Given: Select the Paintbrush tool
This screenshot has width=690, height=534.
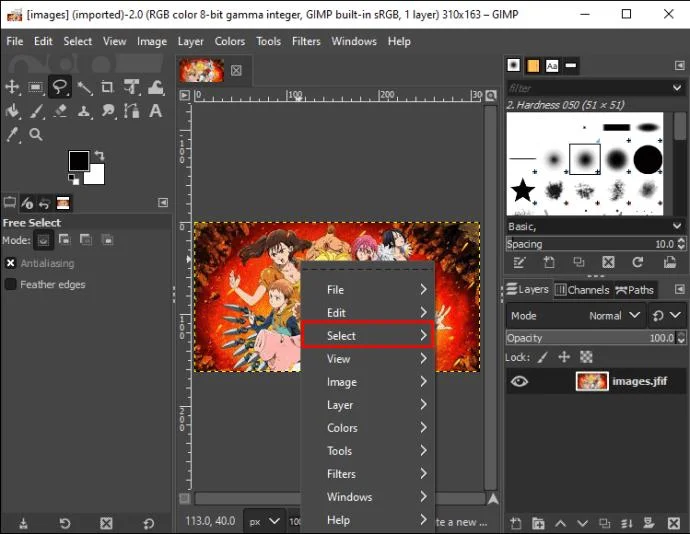Looking at the screenshot, I should pyautogui.click(x=36, y=111).
